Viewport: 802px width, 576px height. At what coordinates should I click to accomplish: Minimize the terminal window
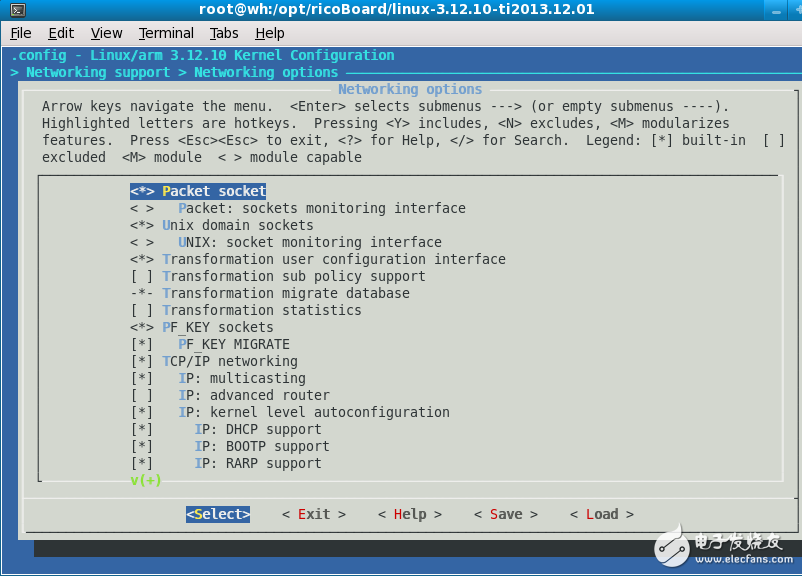click(776, 10)
